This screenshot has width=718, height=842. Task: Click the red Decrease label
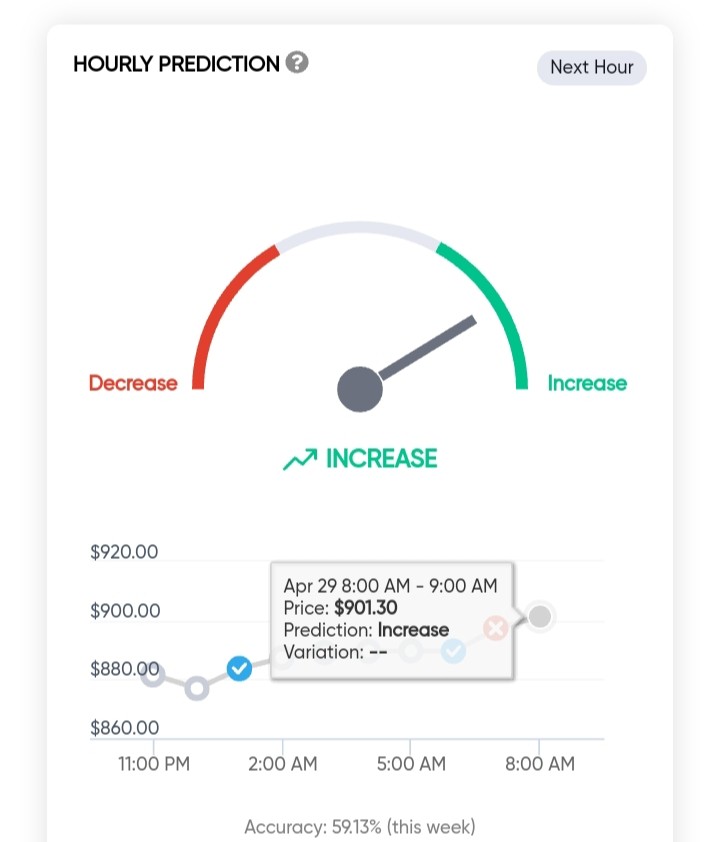point(133,383)
